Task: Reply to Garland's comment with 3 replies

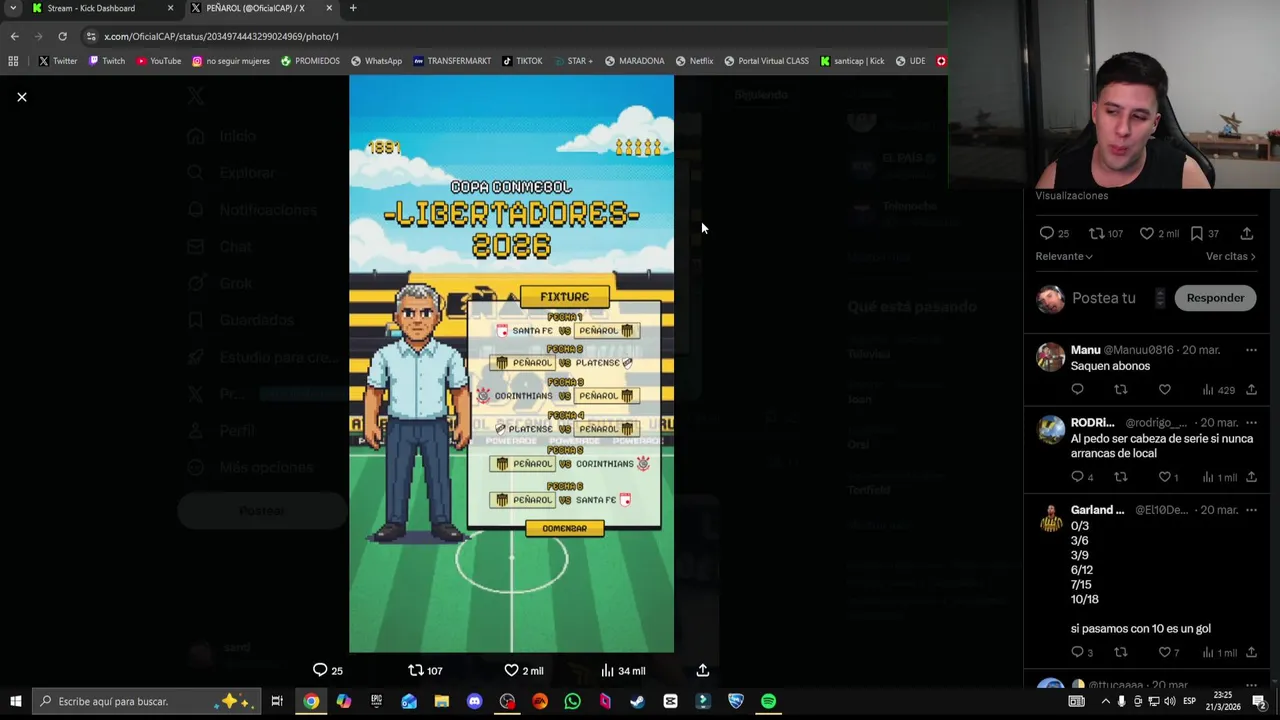Action: tap(1077, 652)
